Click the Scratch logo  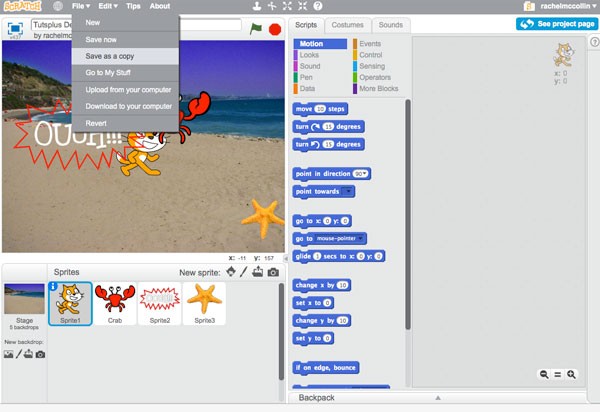(23, 6)
